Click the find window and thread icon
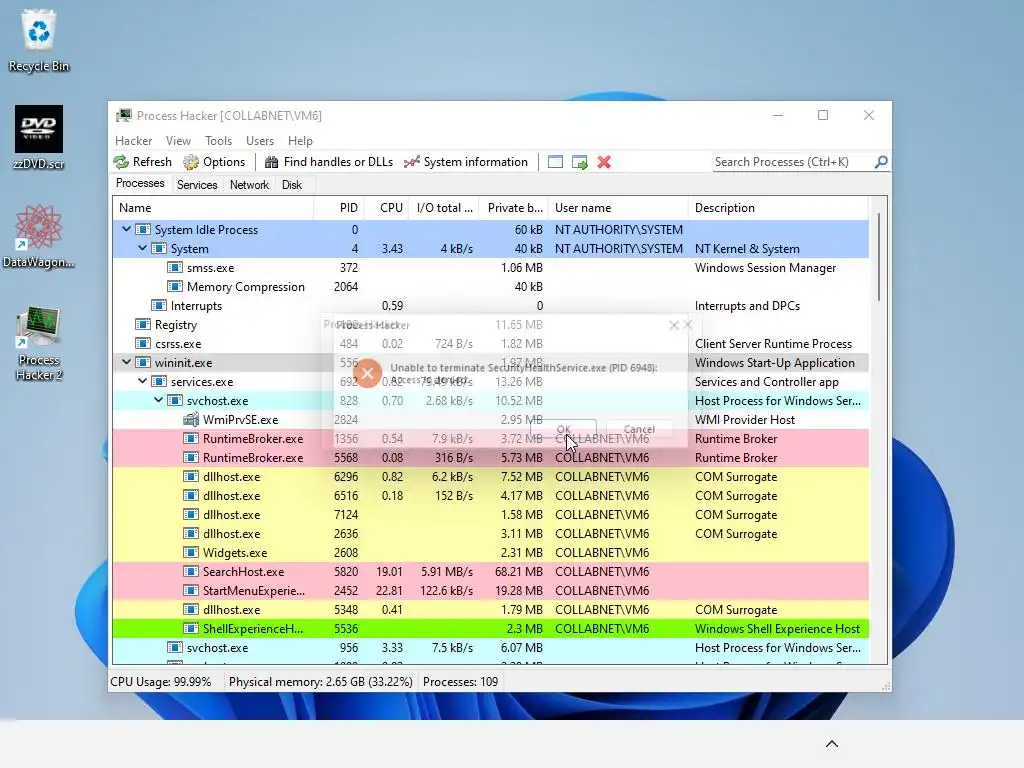1024x768 pixels. [579, 162]
